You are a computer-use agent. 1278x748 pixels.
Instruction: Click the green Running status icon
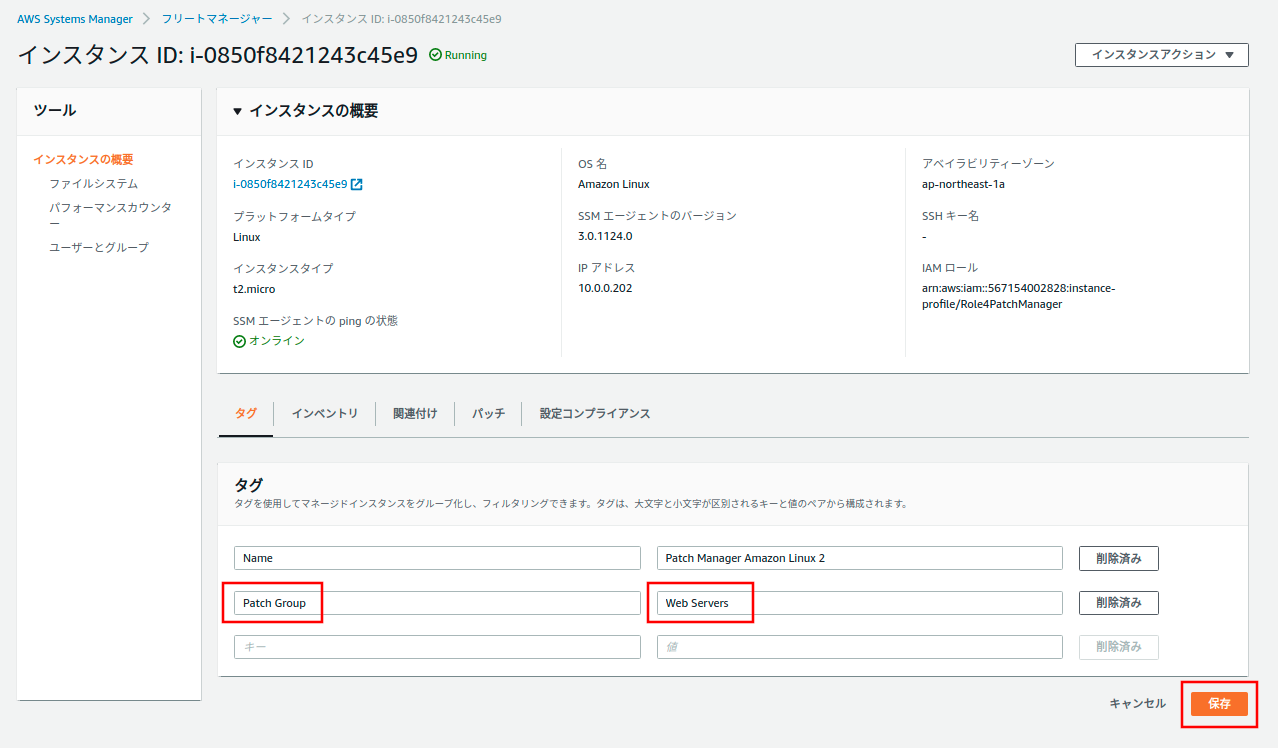point(435,55)
